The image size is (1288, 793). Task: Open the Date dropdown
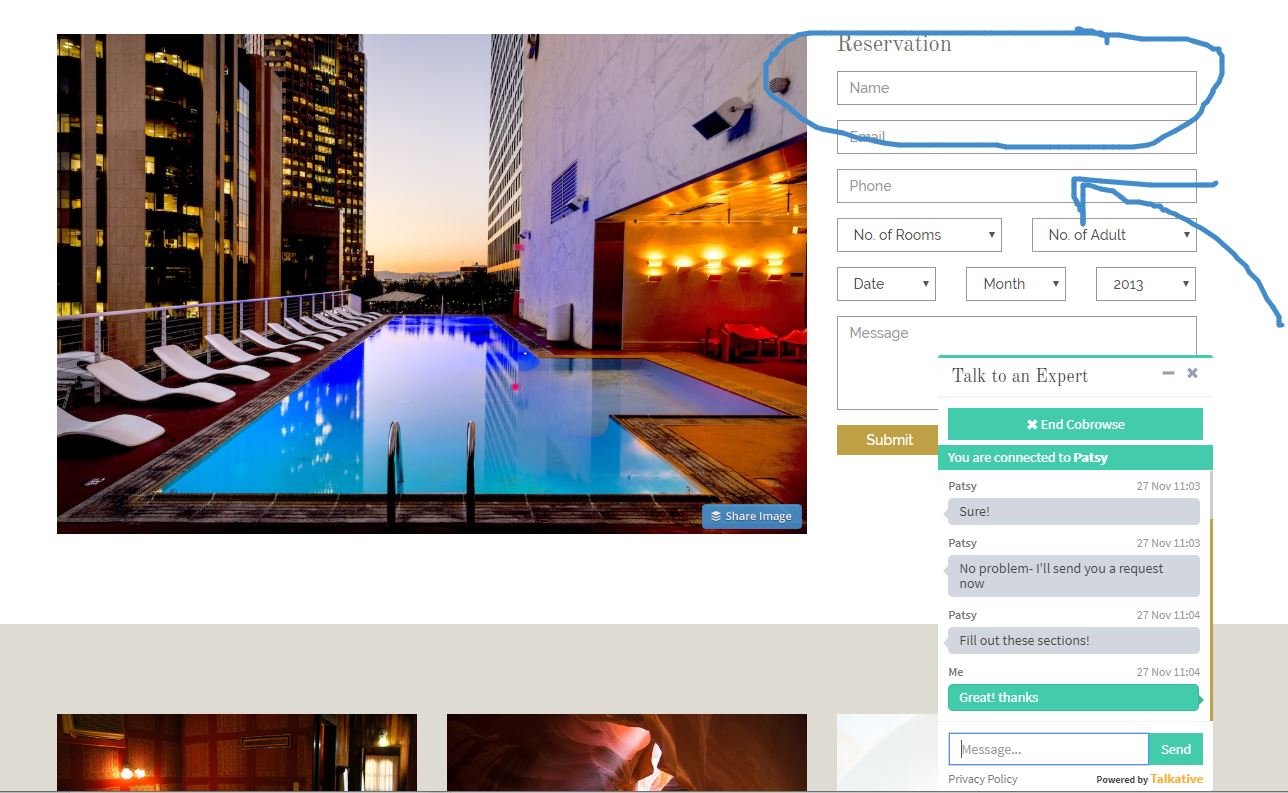pyautogui.click(x=886, y=284)
